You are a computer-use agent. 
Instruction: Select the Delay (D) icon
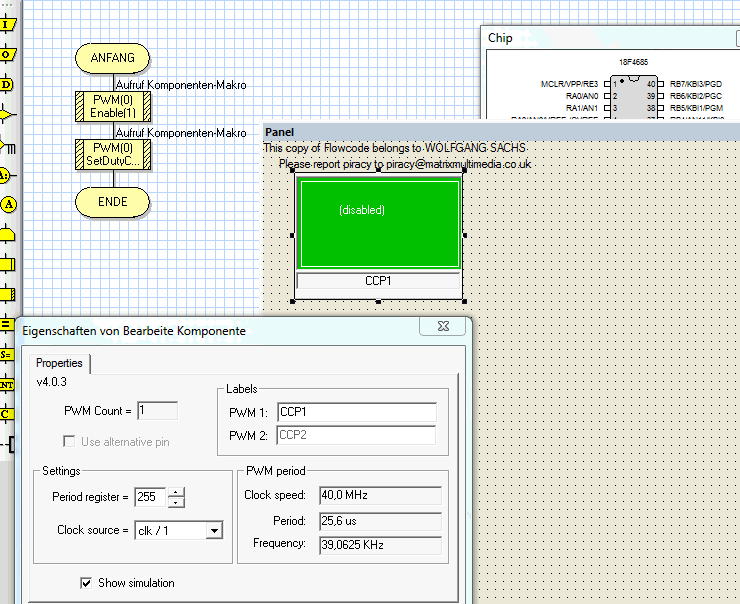(6, 85)
